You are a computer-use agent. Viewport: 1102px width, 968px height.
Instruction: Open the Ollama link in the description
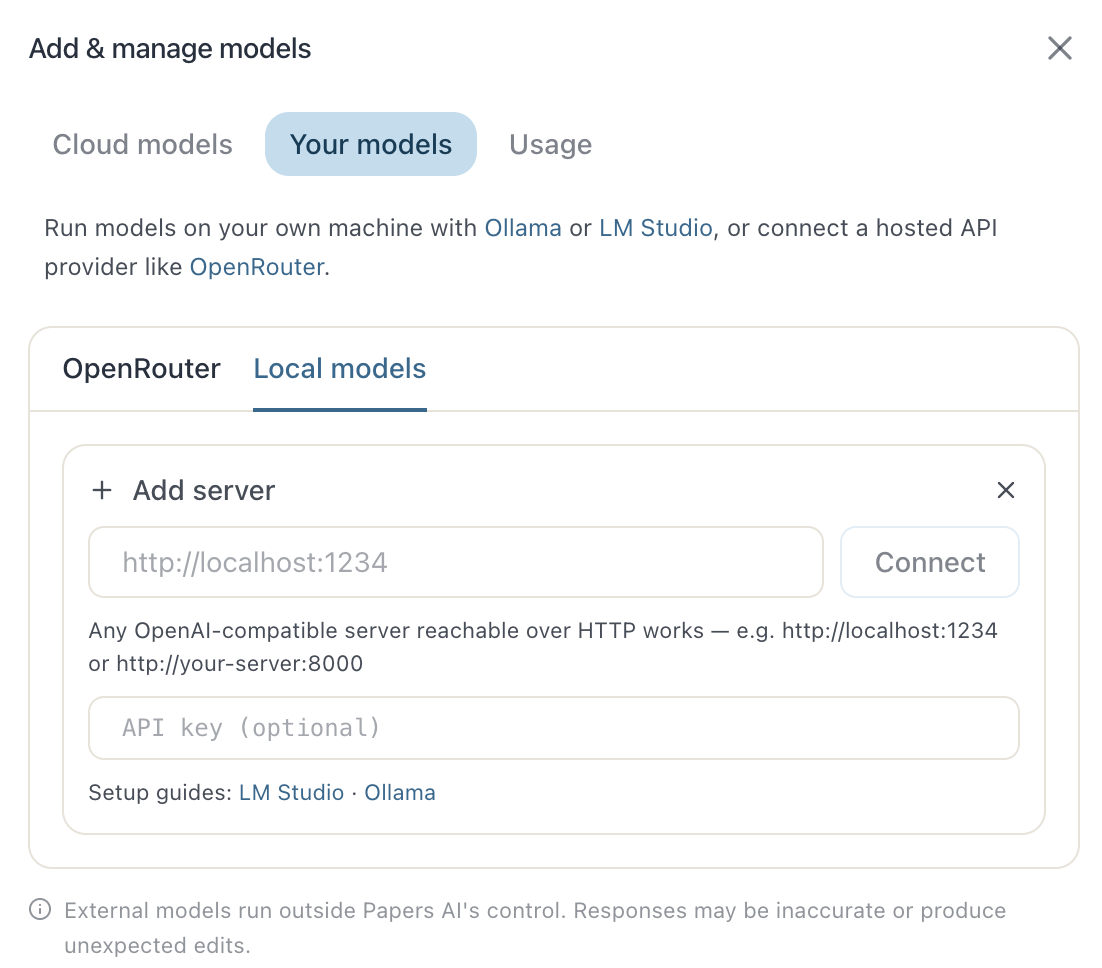(x=523, y=228)
